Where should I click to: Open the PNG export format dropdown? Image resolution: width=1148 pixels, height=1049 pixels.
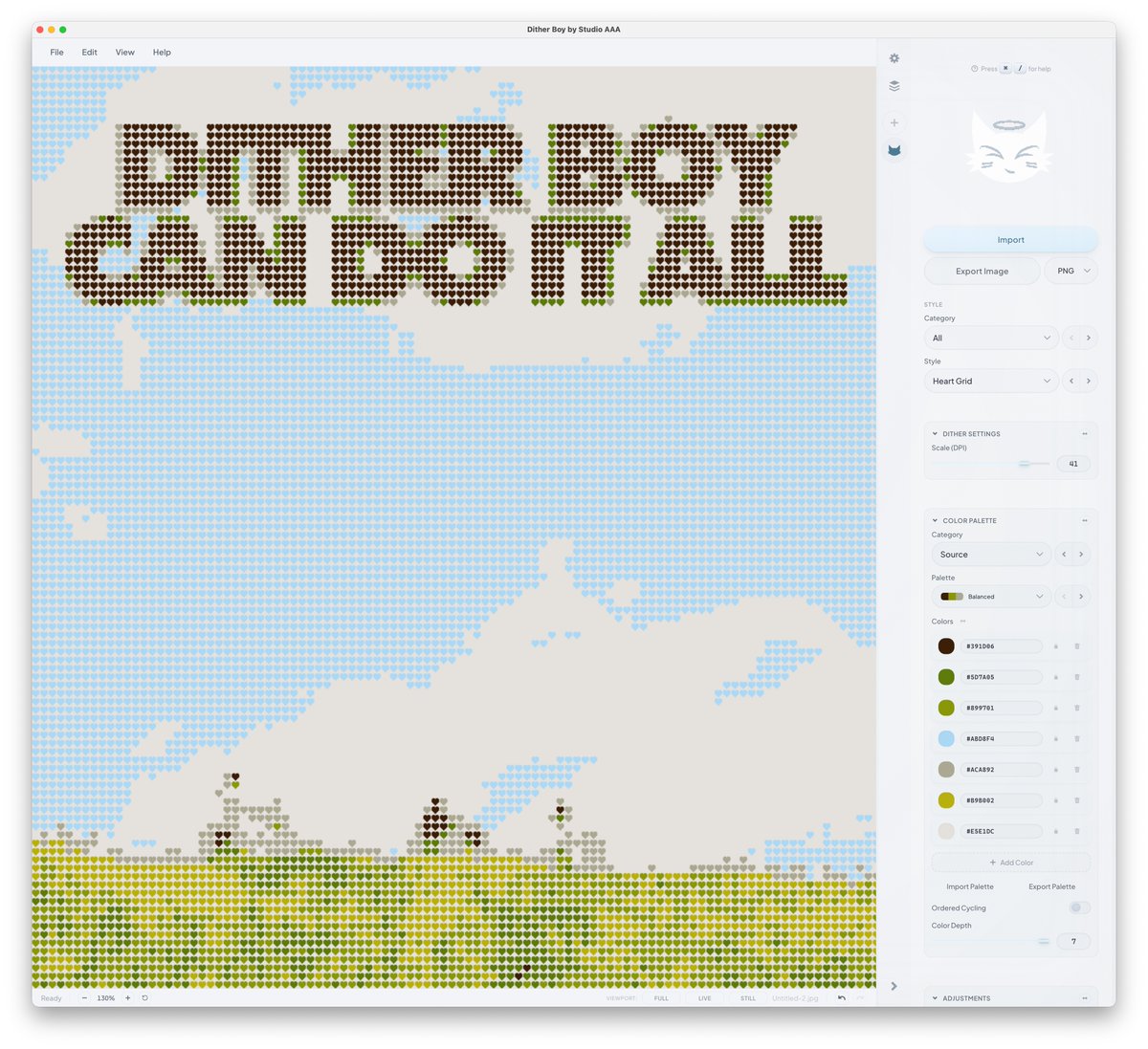click(x=1071, y=271)
